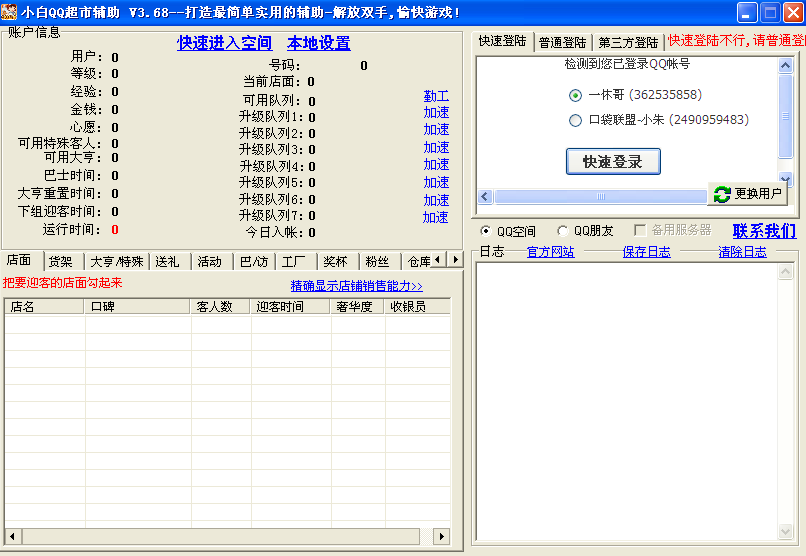
Task: Open the 货架 tab
Action: [61, 261]
